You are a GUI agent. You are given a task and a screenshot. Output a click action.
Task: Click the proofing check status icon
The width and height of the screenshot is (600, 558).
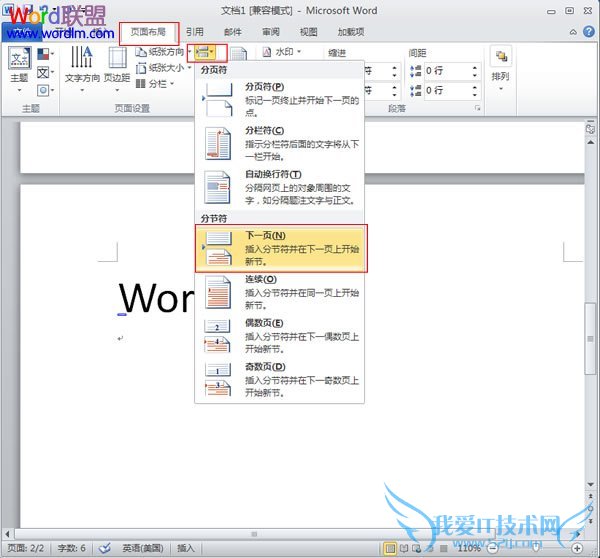point(104,548)
